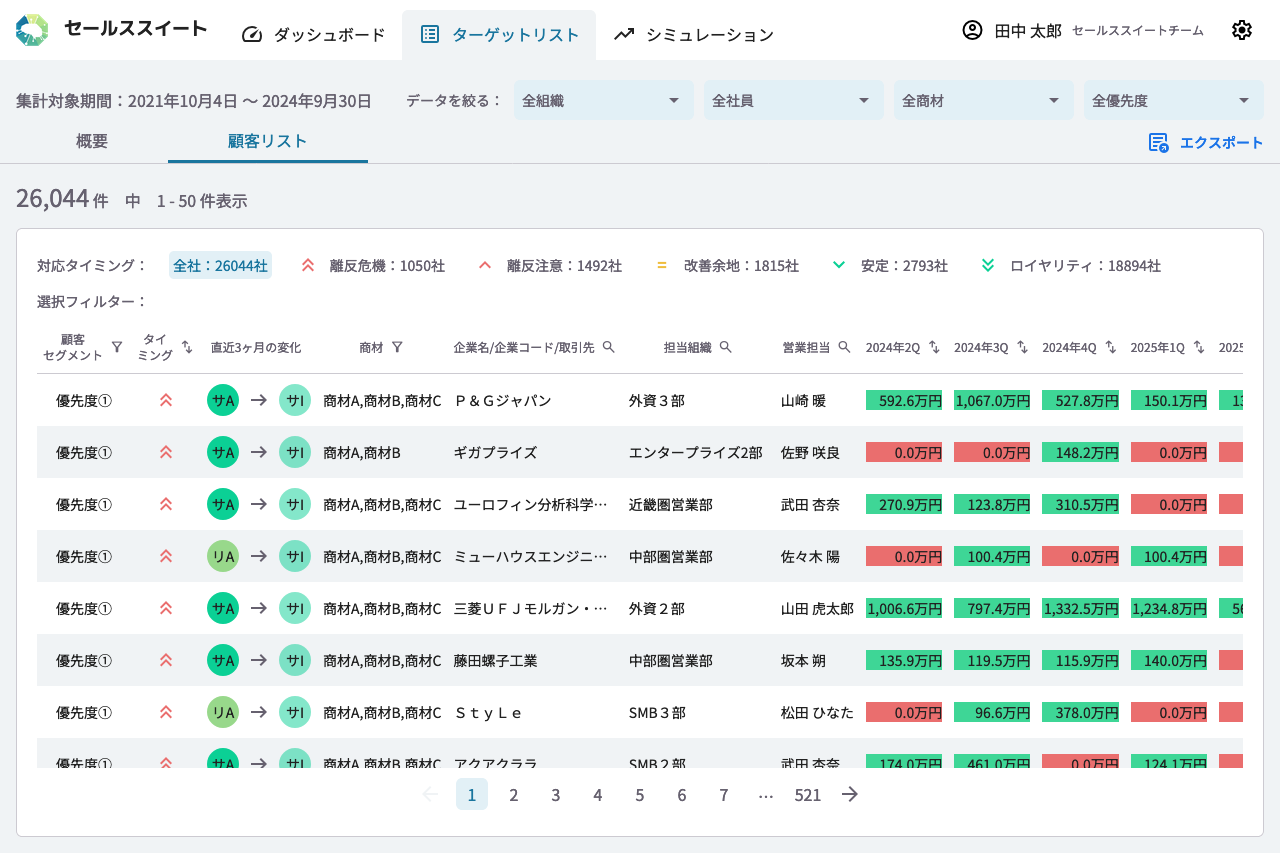Open settings via the gear icon
This screenshot has width=1280, height=853.
(x=1242, y=30)
